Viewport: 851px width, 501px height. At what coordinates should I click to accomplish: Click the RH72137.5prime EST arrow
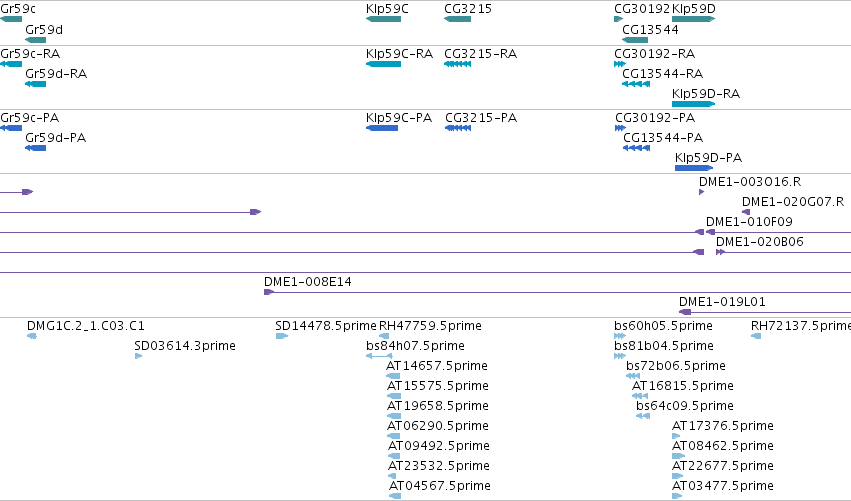(x=756, y=336)
